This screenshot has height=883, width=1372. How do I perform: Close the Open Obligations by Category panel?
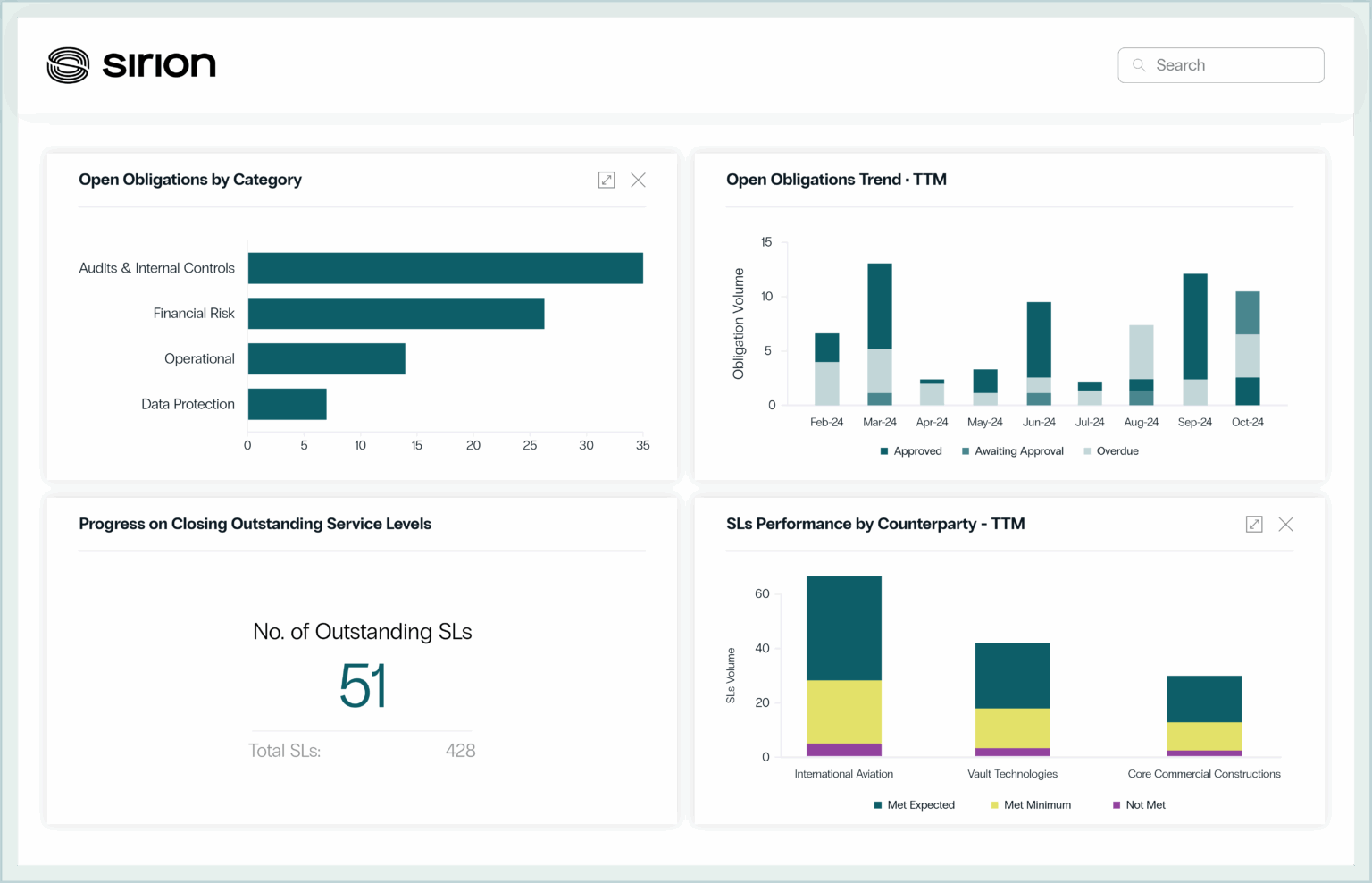(x=638, y=180)
